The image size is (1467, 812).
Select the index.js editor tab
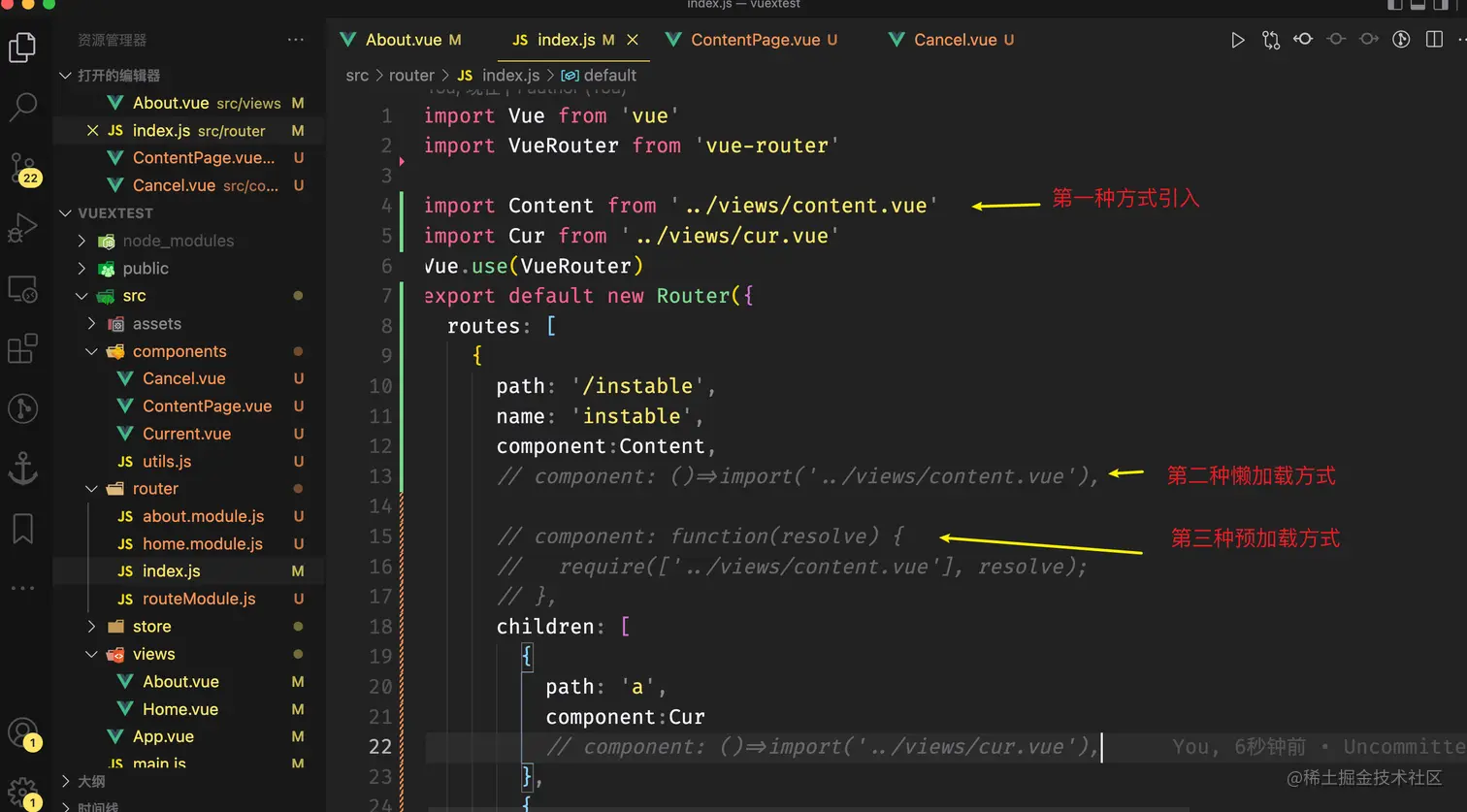(x=565, y=40)
